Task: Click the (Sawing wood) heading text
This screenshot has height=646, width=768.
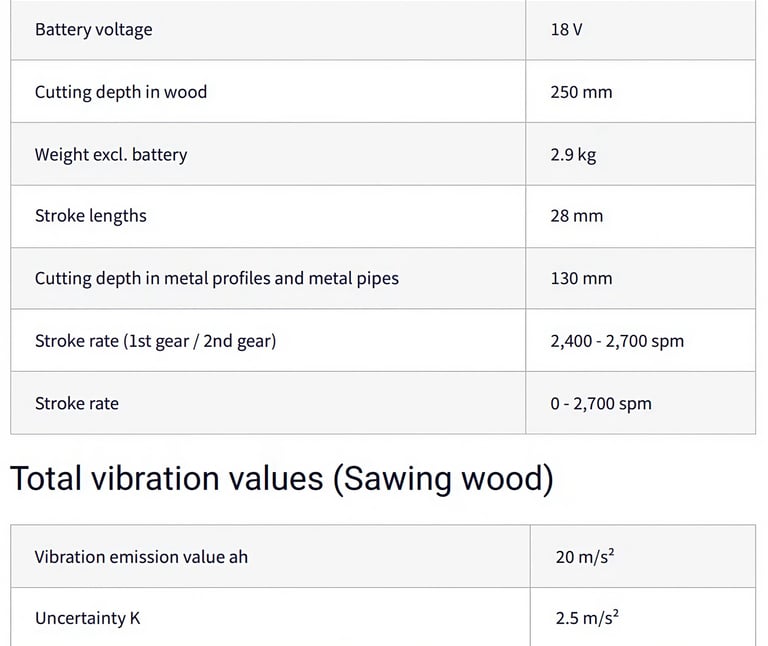Action: click(x=443, y=479)
